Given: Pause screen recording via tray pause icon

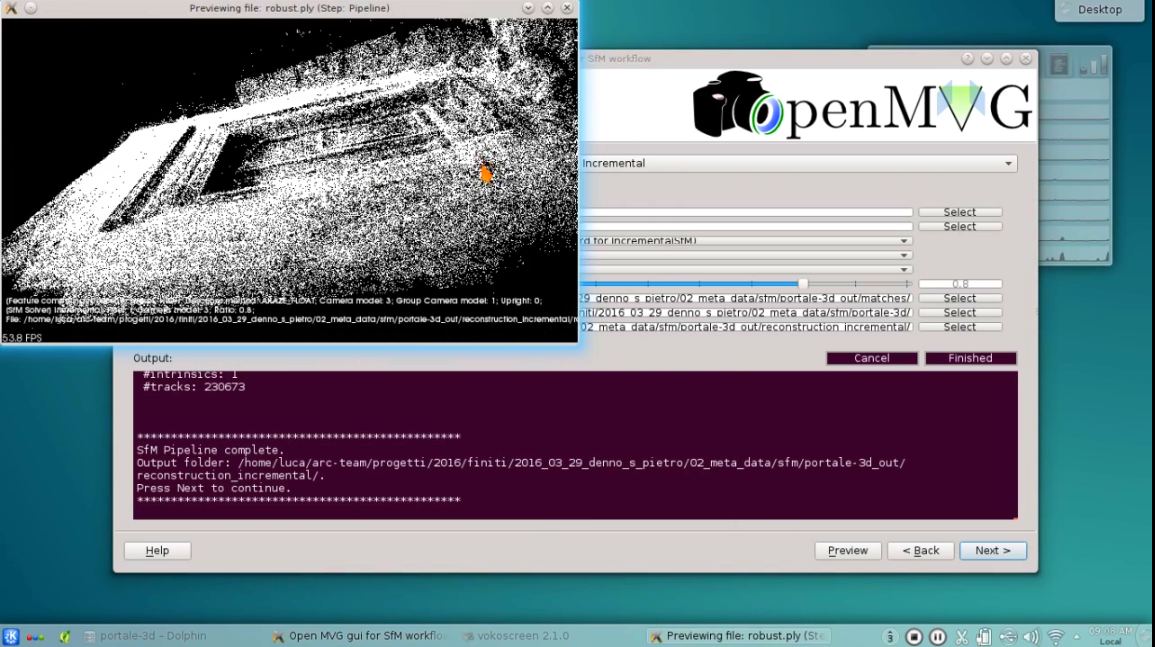Looking at the screenshot, I should (938, 636).
